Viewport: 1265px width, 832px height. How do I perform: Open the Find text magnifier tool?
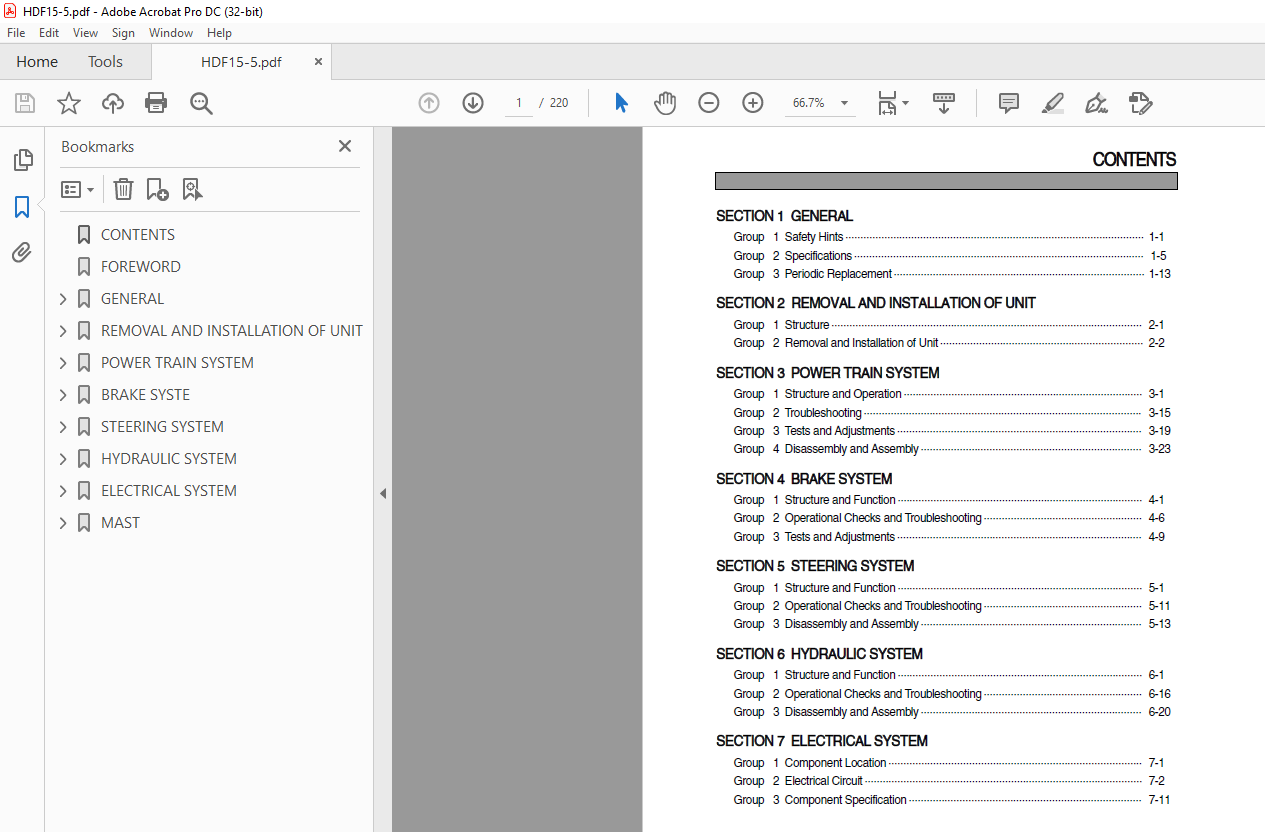201,103
